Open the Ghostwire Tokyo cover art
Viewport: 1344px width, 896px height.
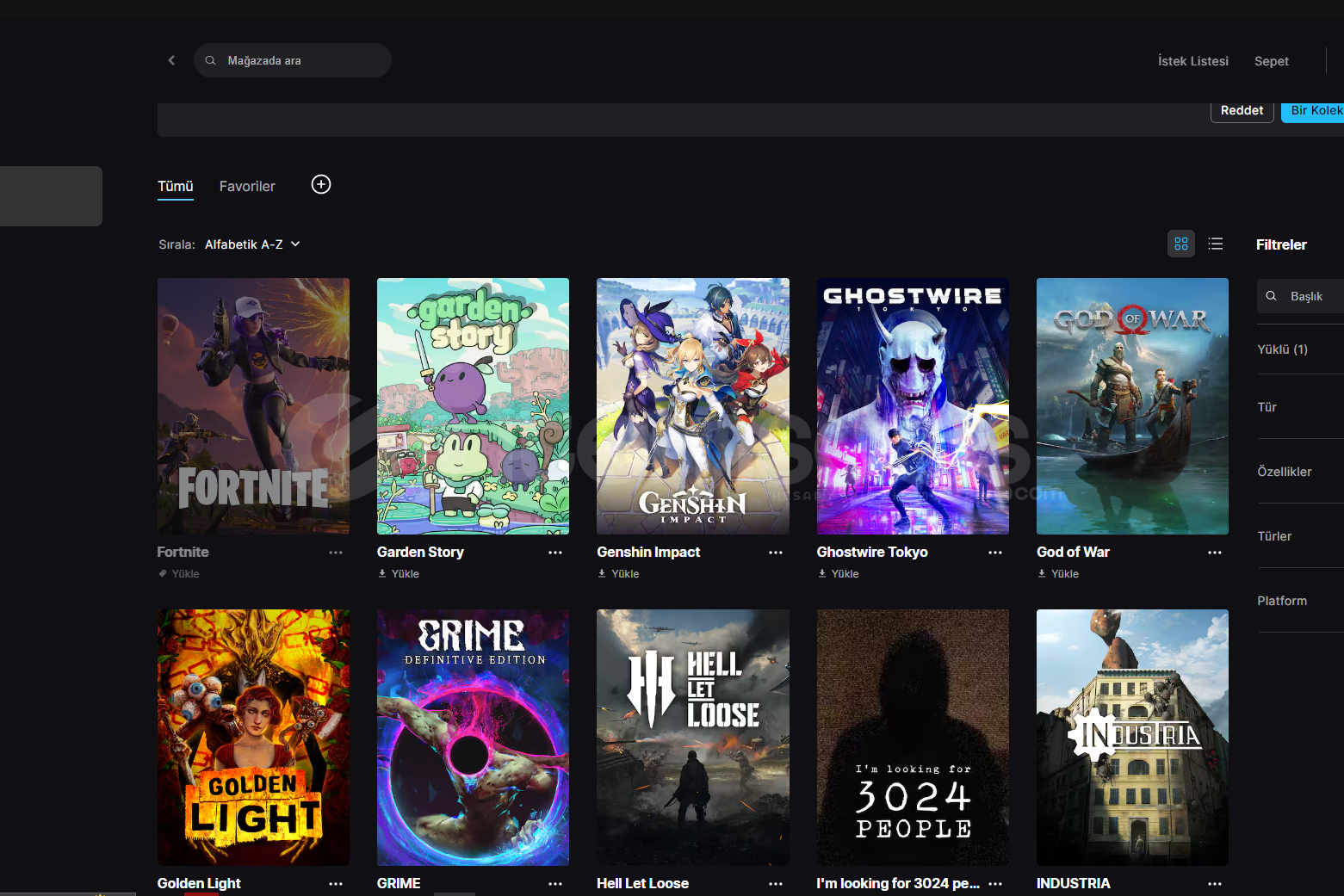click(x=913, y=406)
